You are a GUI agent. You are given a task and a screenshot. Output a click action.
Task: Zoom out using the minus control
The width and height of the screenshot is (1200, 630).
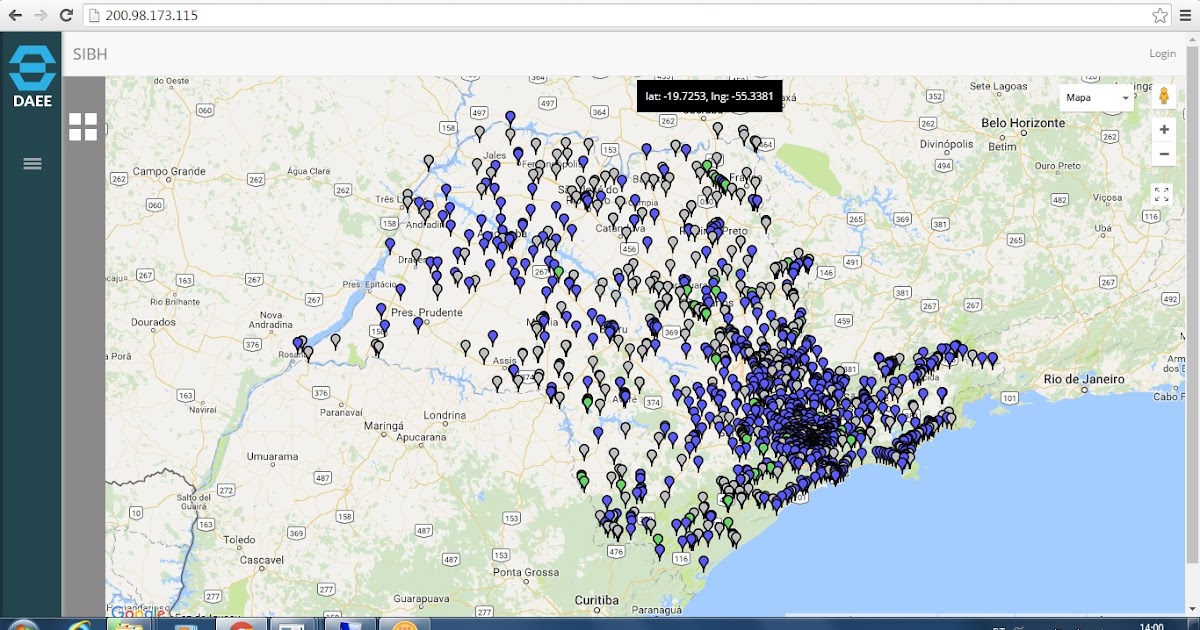[1164, 153]
